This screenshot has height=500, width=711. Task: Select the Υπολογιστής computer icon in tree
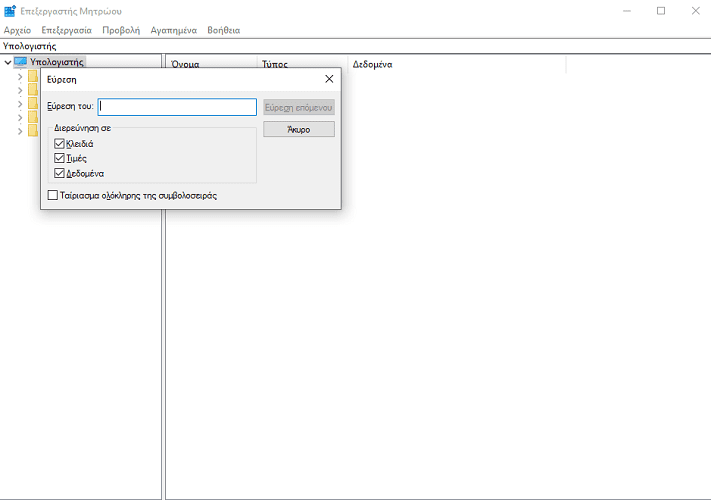[x=20, y=62]
